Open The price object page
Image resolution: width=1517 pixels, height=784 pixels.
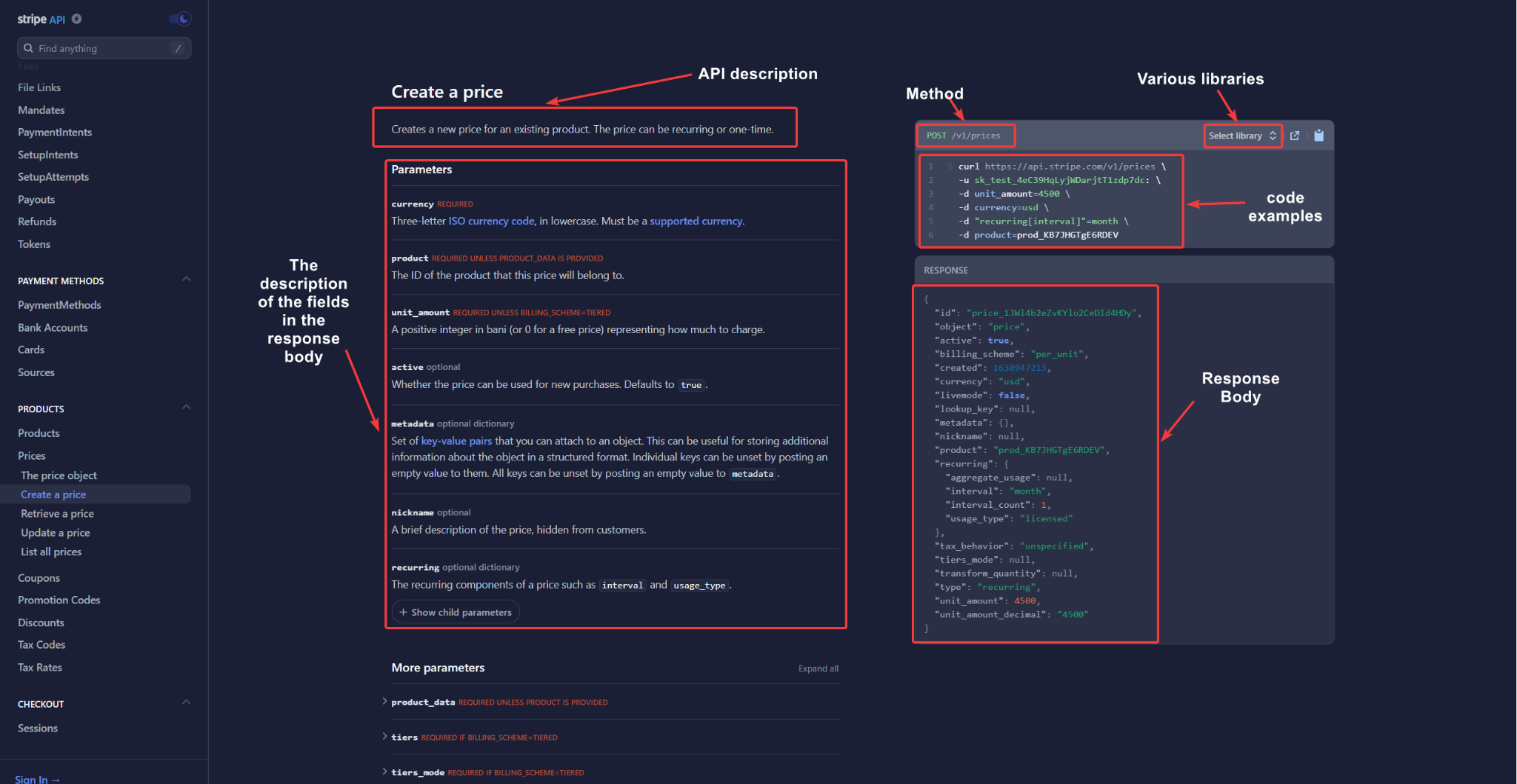pos(59,475)
